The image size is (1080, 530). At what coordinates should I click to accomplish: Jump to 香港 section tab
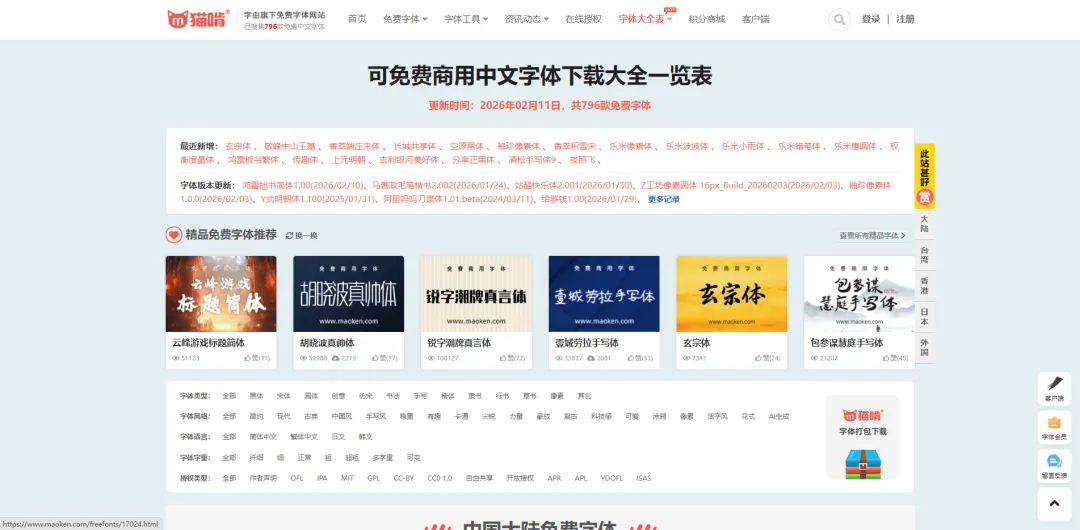924,286
